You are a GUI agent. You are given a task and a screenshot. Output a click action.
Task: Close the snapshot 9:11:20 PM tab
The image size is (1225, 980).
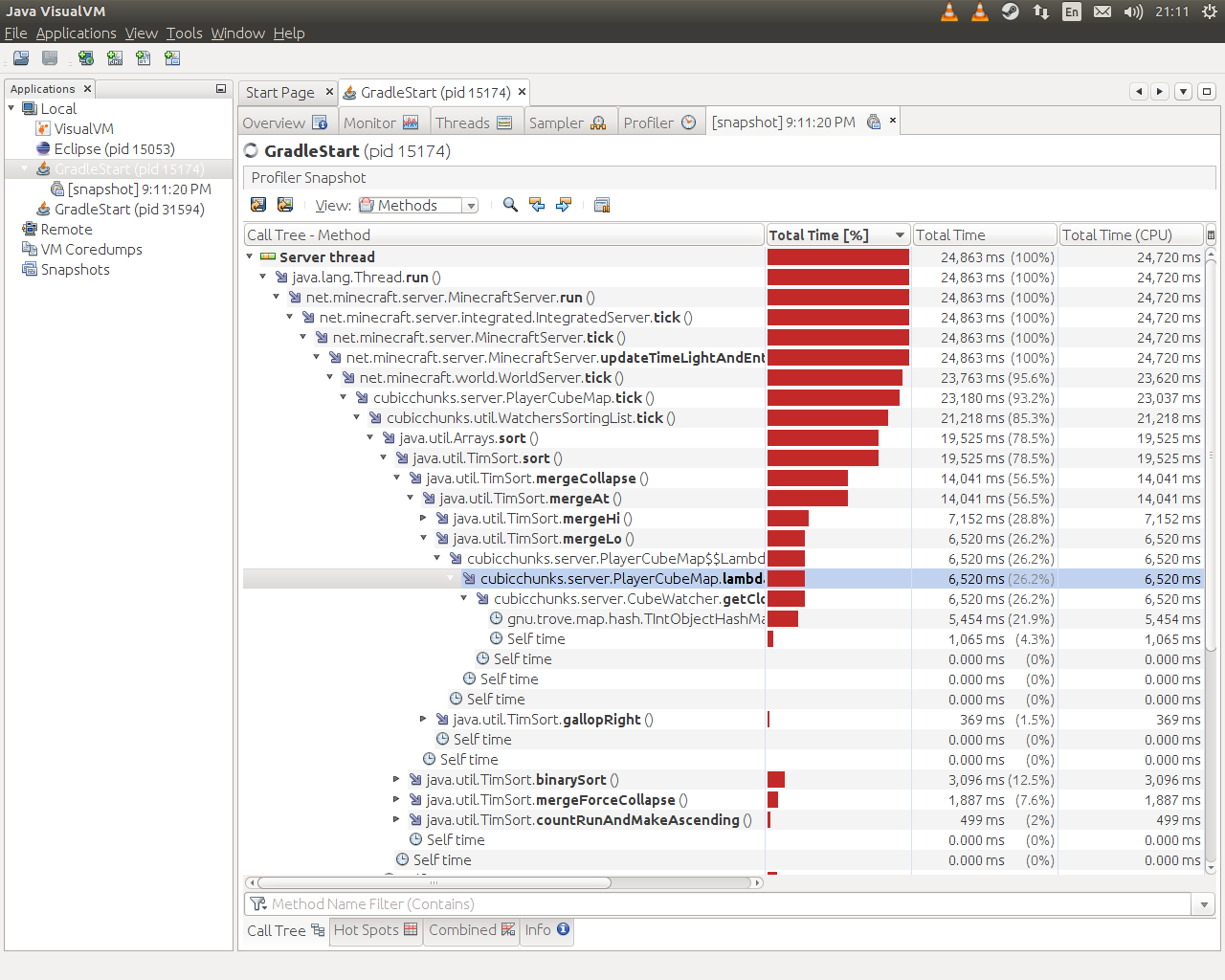(x=893, y=121)
